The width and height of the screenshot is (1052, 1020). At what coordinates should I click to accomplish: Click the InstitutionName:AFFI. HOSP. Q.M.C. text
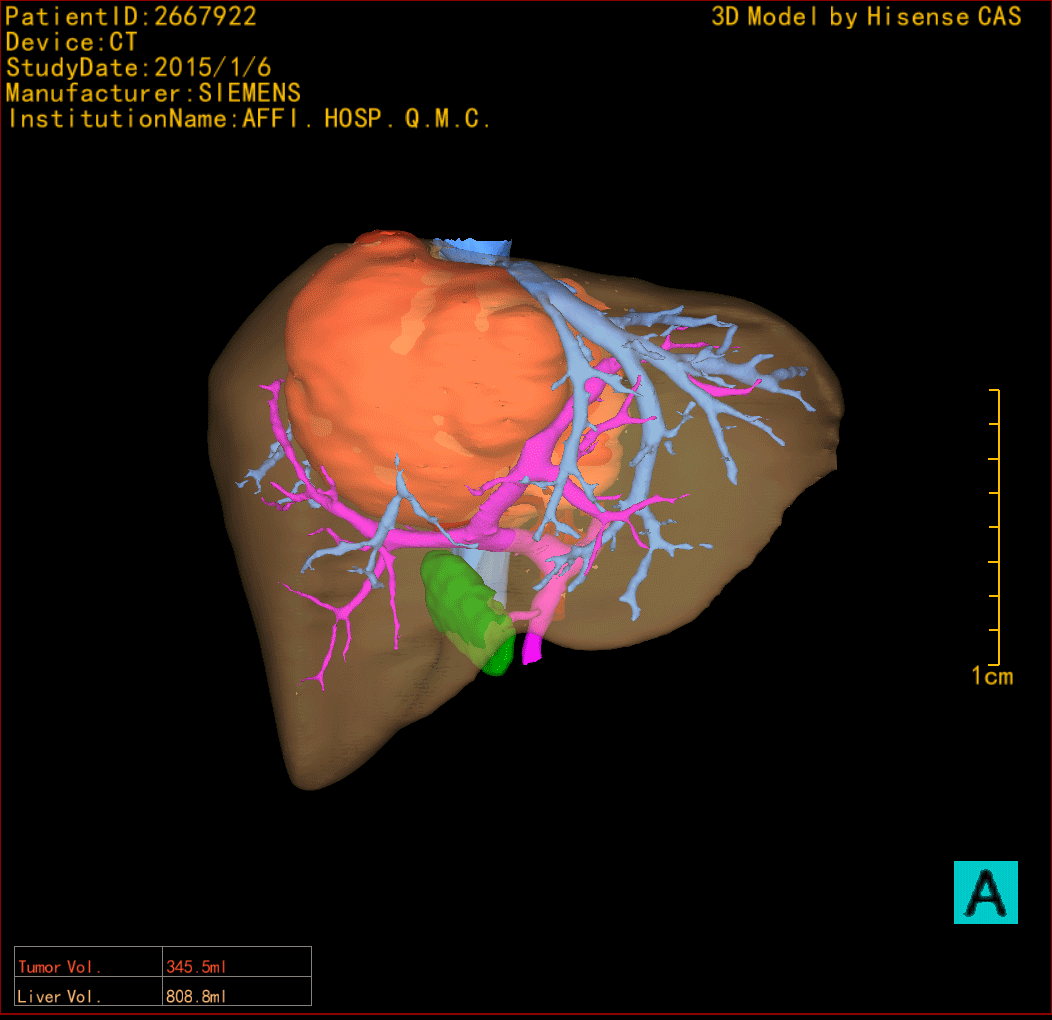pos(249,119)
